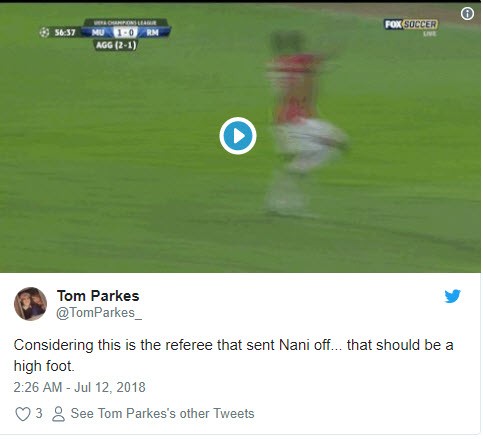Screen dimensions: 483x439
Task: Open Tom Parkes's profile avatar
Action: pyautogui.click(x=30, y=304)
